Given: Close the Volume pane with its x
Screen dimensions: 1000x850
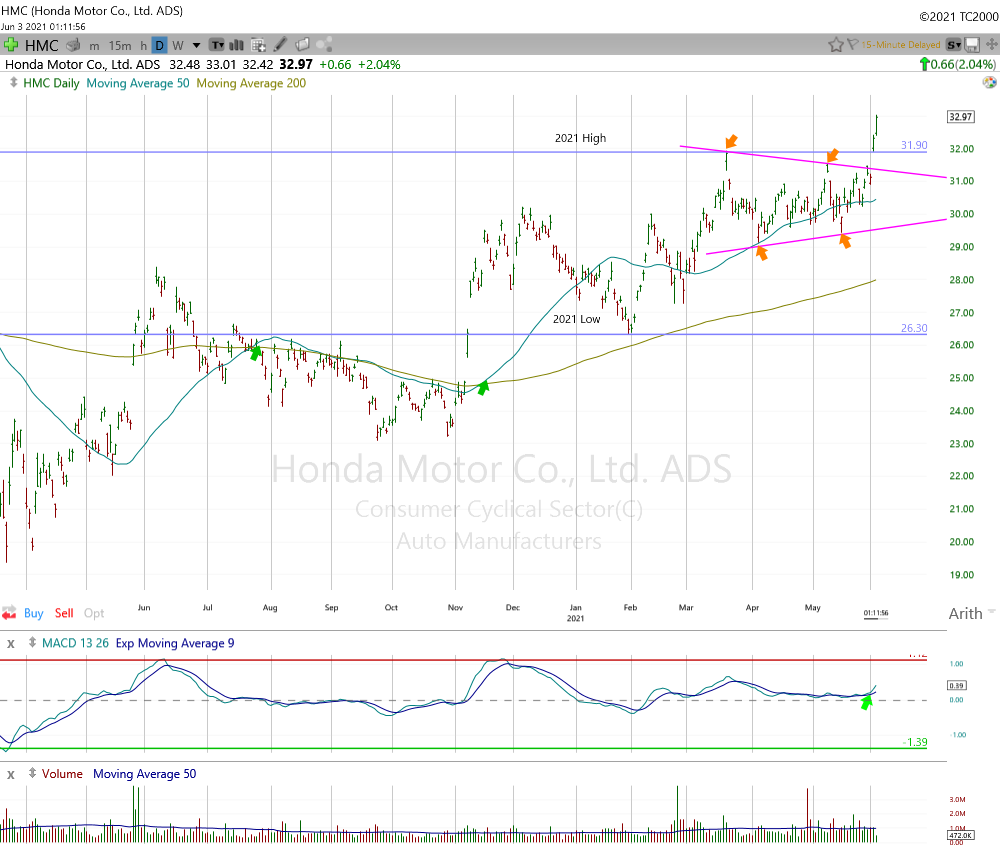Looking at the screenshot, I should point(11,775).
